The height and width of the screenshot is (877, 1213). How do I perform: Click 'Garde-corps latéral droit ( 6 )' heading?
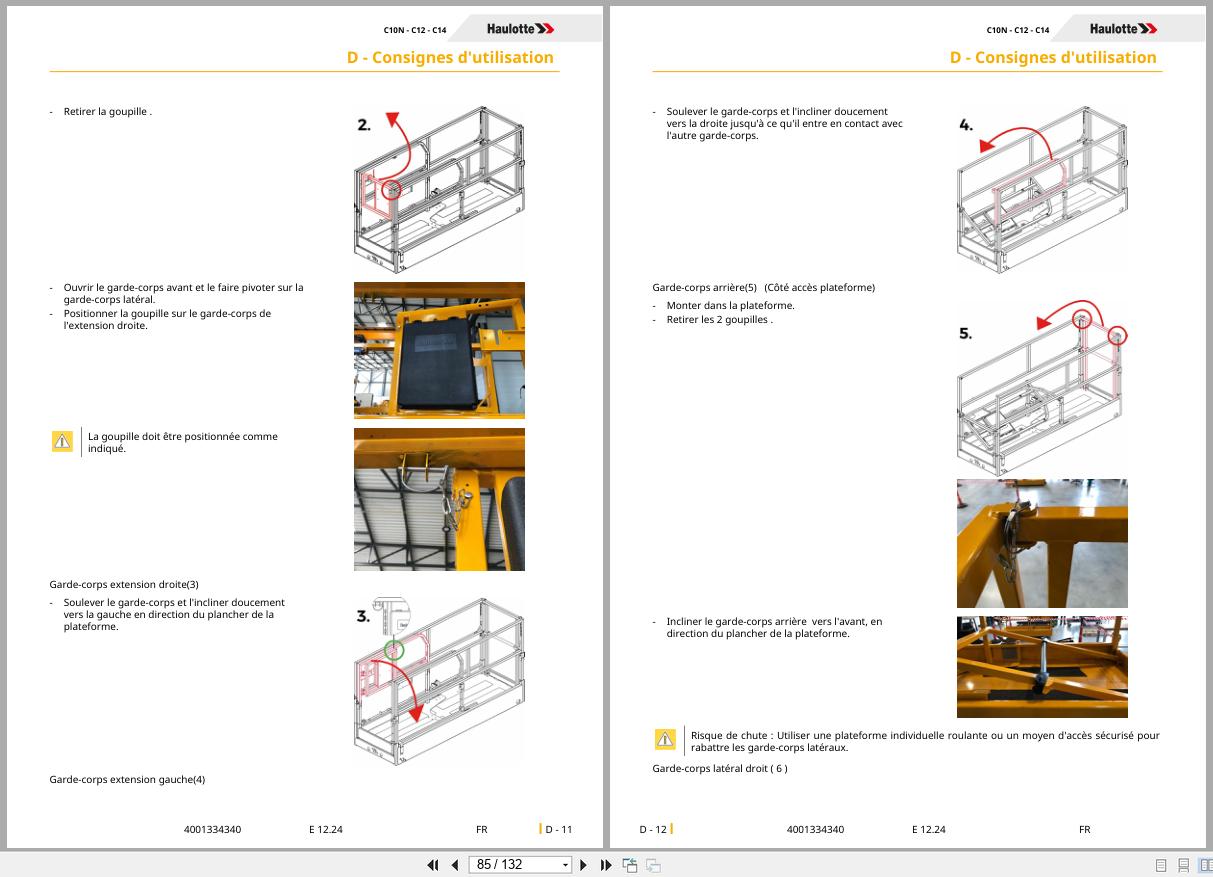[x=720, y=768]
